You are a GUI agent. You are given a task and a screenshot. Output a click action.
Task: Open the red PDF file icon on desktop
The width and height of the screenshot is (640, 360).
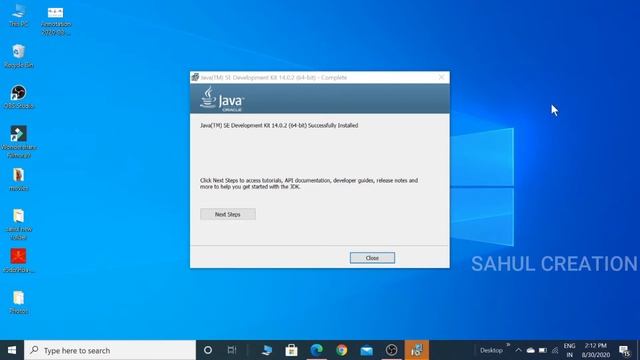tap(18, 261)
